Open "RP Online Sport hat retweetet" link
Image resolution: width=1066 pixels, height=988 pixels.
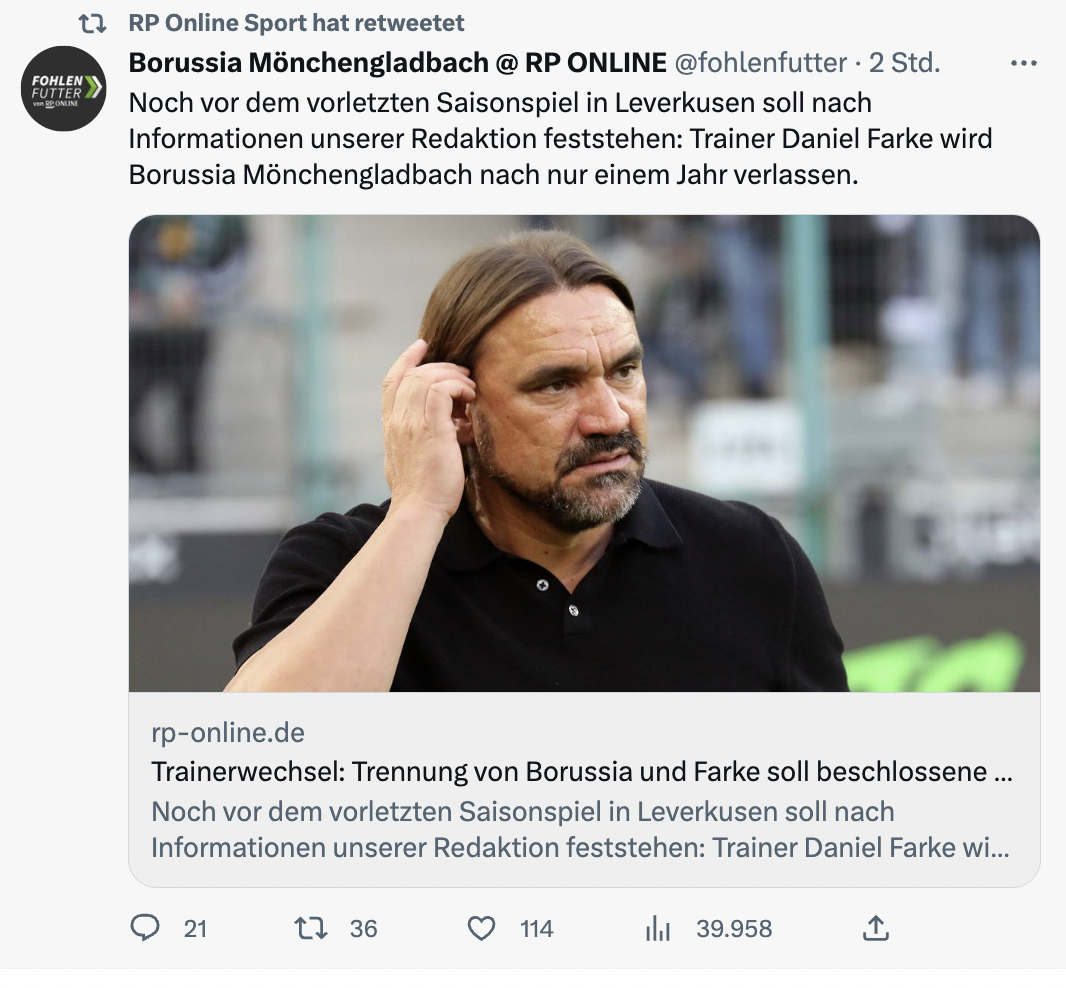[296, 22]
